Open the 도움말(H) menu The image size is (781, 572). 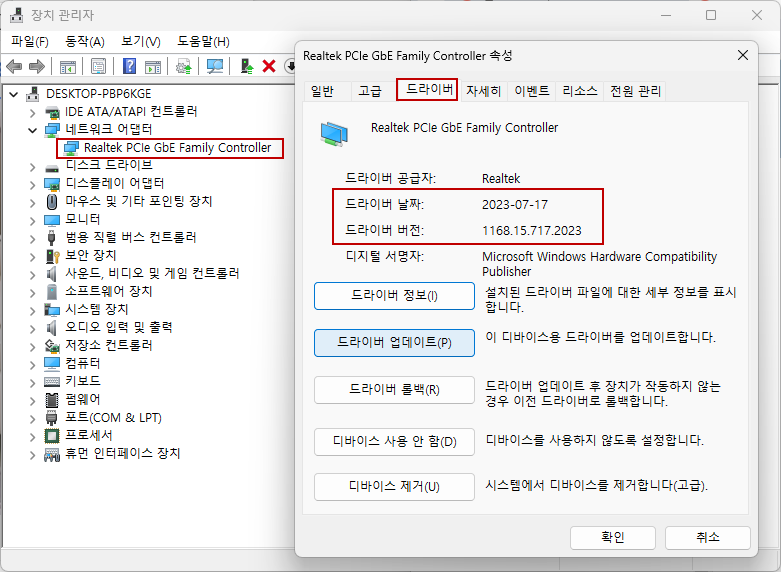pyautogui.click(x=203, y=41)
